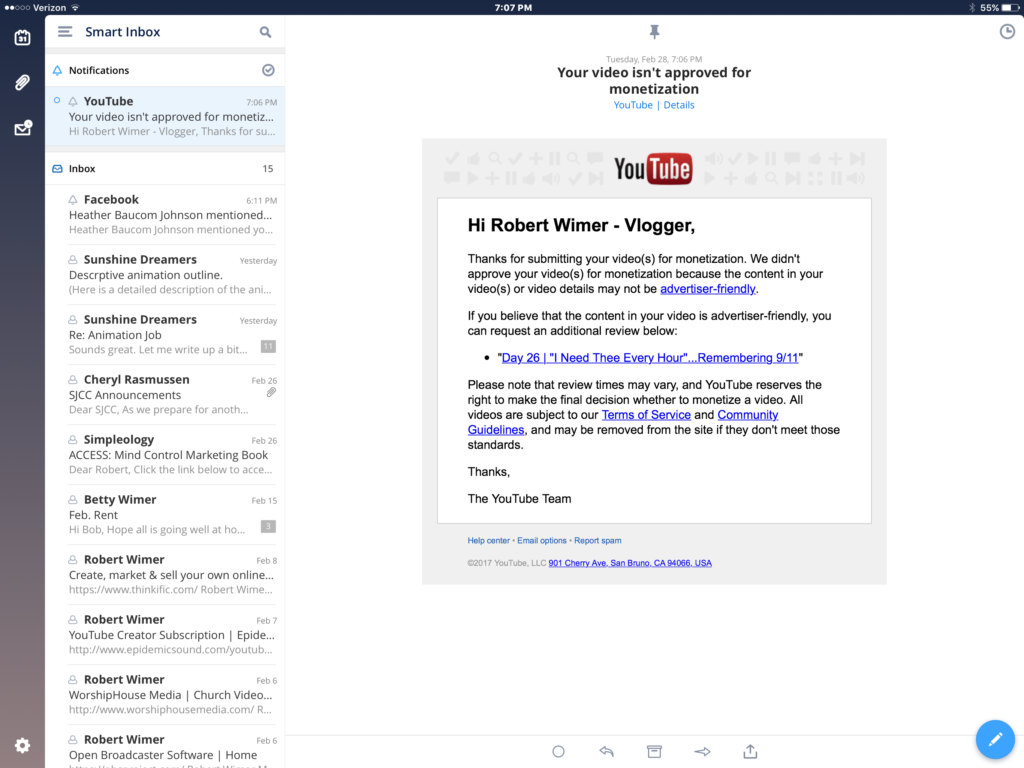Open Cheryl Rasmussen SJCC Announcements email

(x=165, y=394)
